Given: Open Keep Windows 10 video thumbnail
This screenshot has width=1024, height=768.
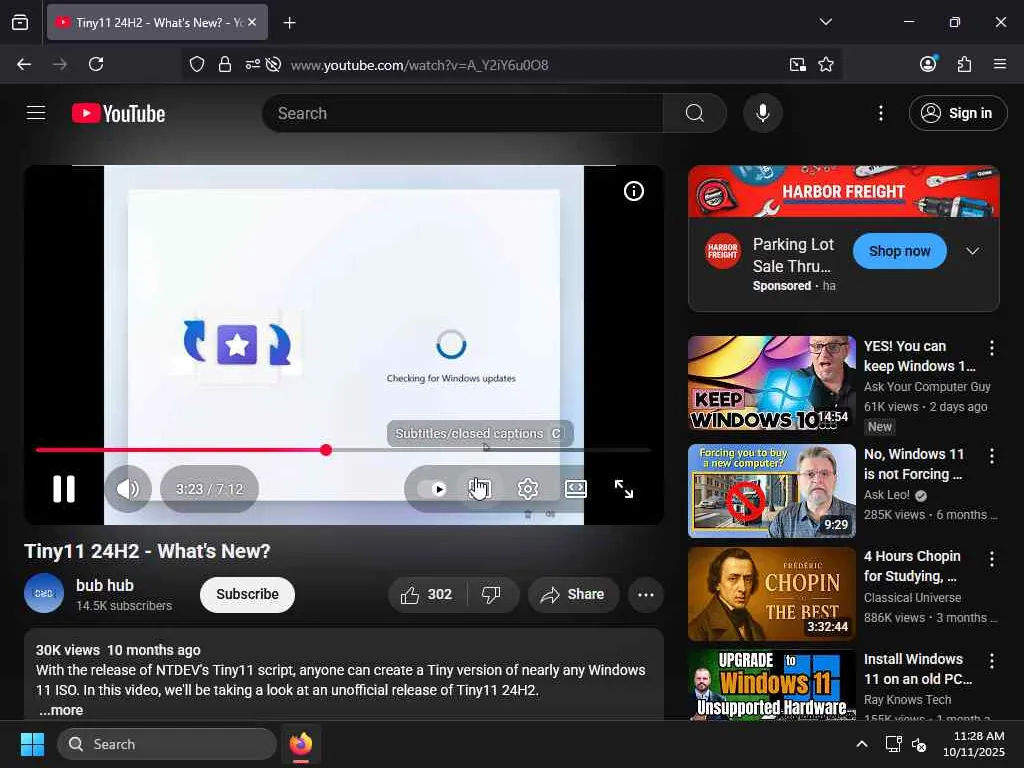Looking at the screenshot, I should pos(771,383).
